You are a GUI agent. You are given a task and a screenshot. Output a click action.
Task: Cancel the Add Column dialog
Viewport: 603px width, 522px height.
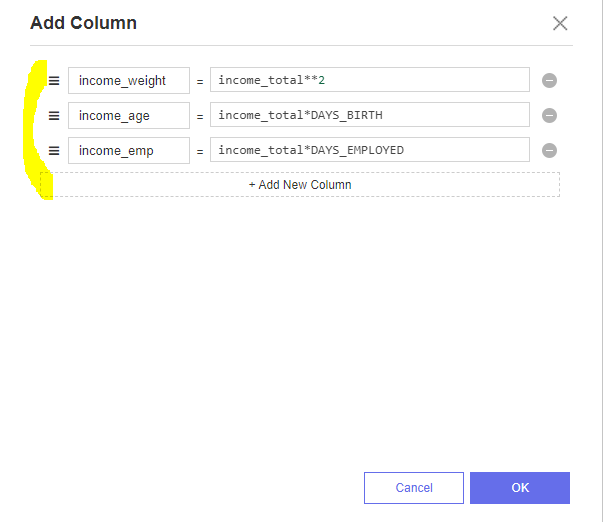pyautogui.click(x=414, y=488)
